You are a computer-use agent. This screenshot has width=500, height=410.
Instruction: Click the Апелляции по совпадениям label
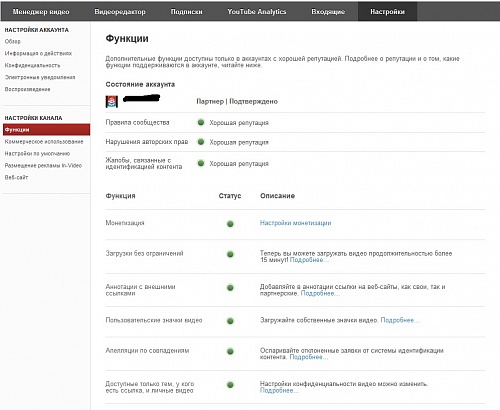coord(147,351)
